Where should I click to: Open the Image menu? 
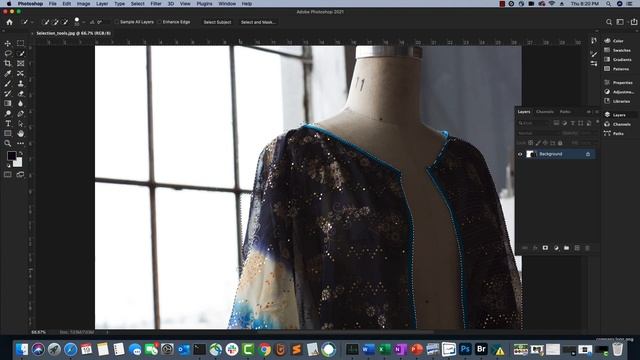pyautogui.click(x=83, y=4)
